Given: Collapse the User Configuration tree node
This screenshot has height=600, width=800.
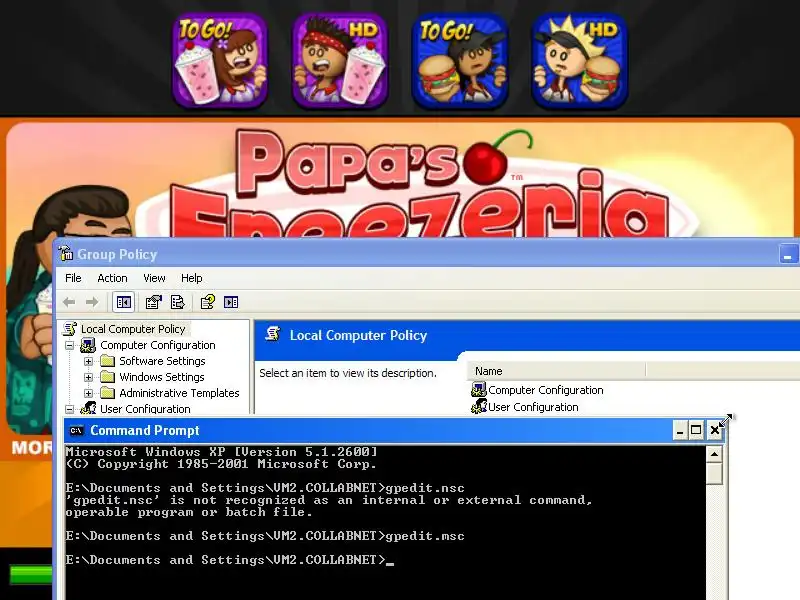Looking at the screenshot, I should [69, 409].
